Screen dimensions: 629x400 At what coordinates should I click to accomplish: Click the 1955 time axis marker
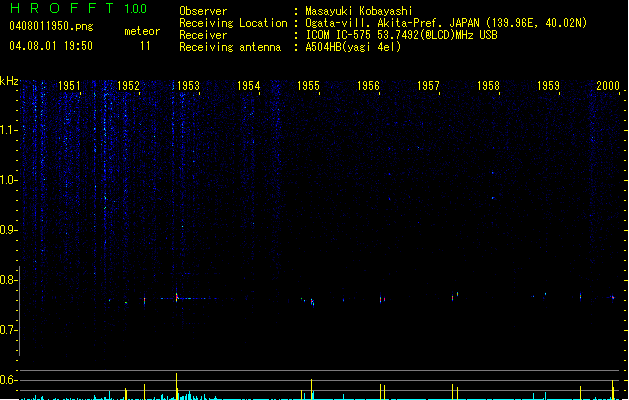pos(308,85)
